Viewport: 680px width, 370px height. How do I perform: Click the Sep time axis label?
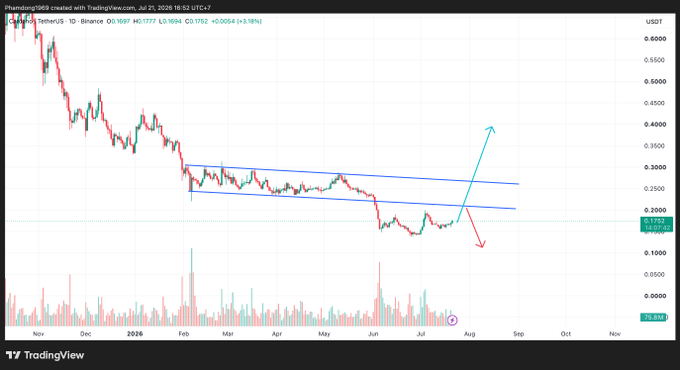(519, 334)
